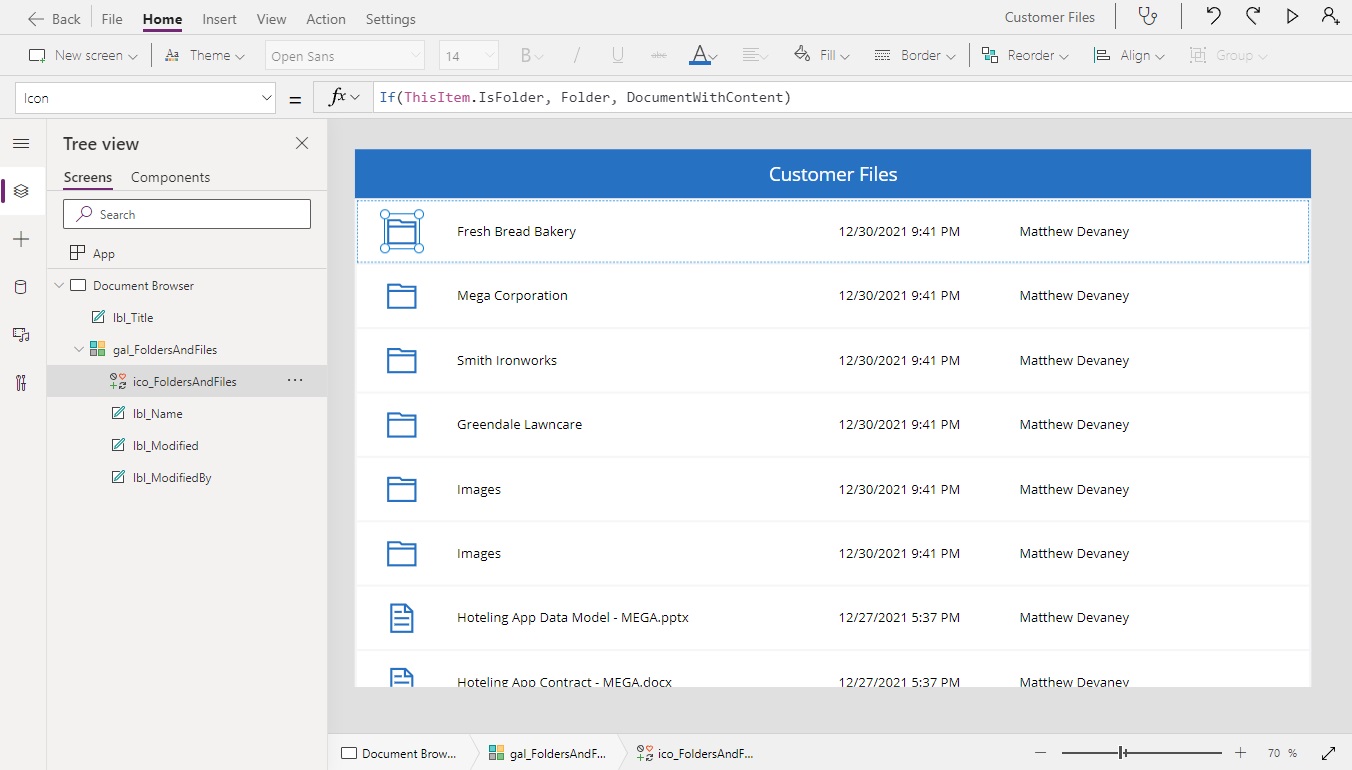
Task: Redo the last change
Action: (x=1252, y=16)
